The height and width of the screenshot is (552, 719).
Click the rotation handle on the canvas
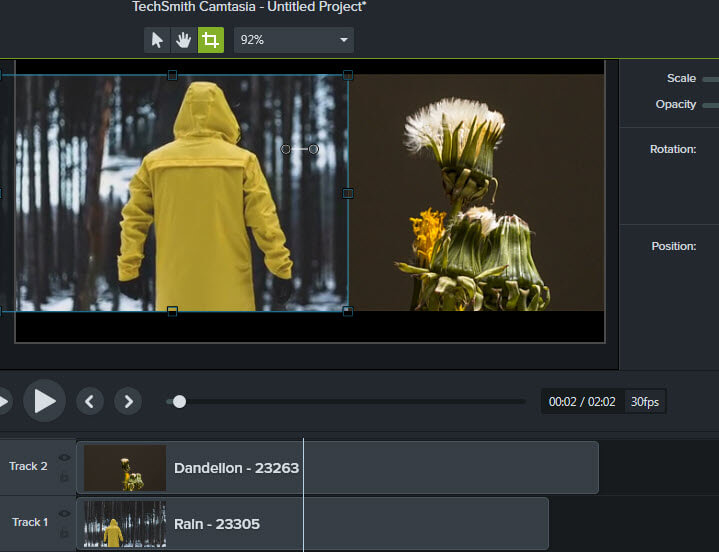coord(313,149)
